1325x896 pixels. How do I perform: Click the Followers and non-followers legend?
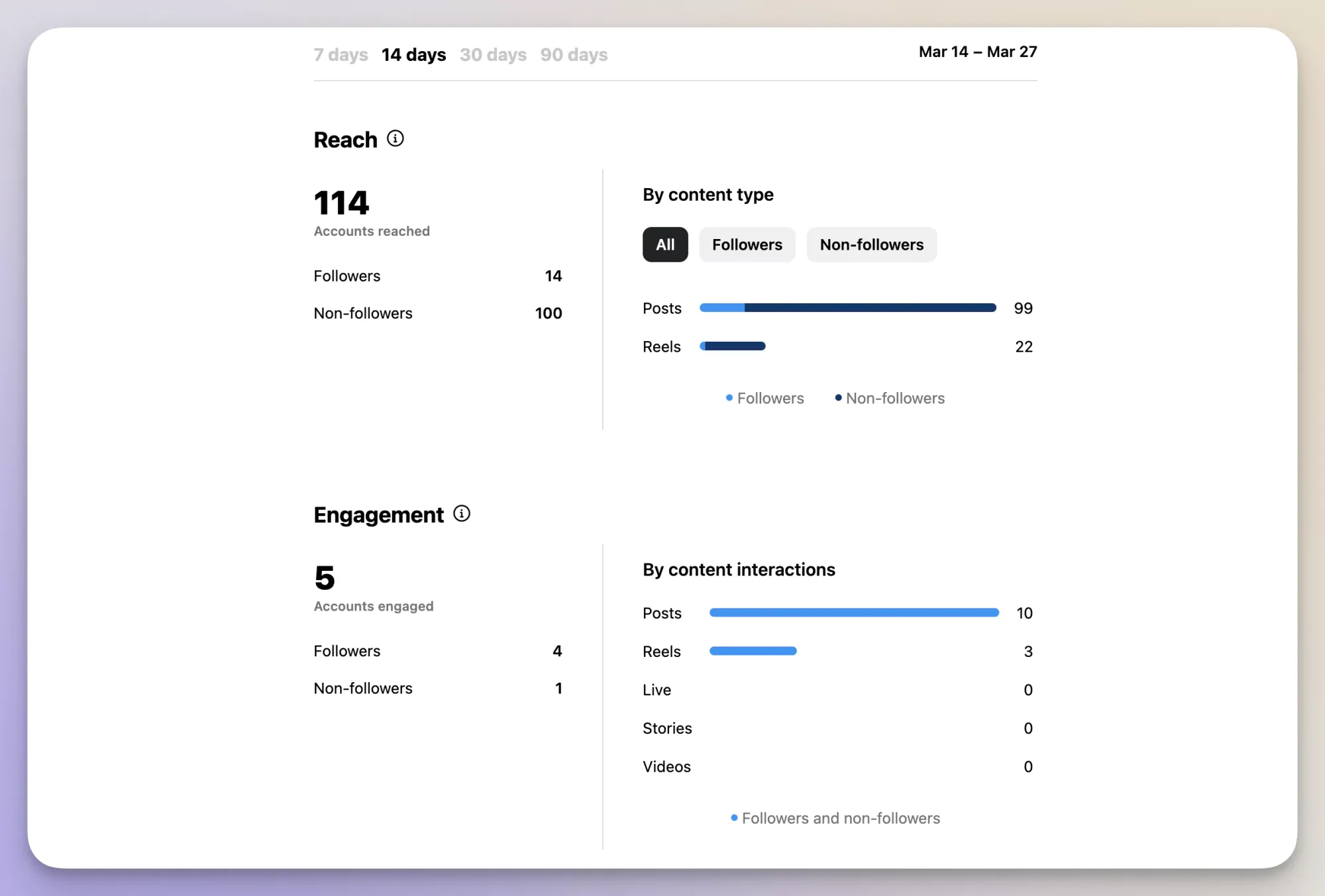tap(835, 818)
